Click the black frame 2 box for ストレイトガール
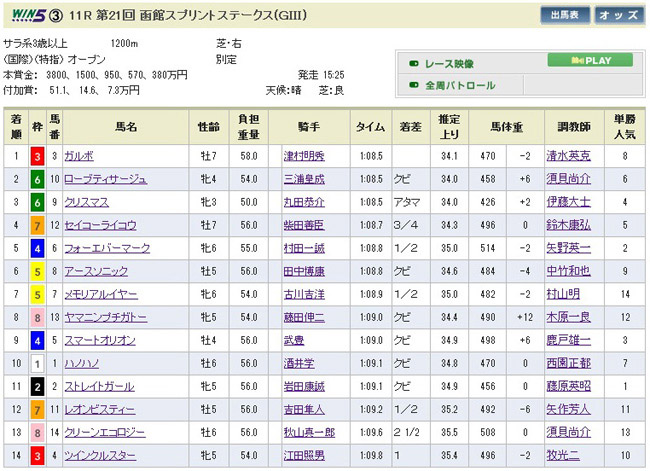The image size is (650, 471). 37,385
